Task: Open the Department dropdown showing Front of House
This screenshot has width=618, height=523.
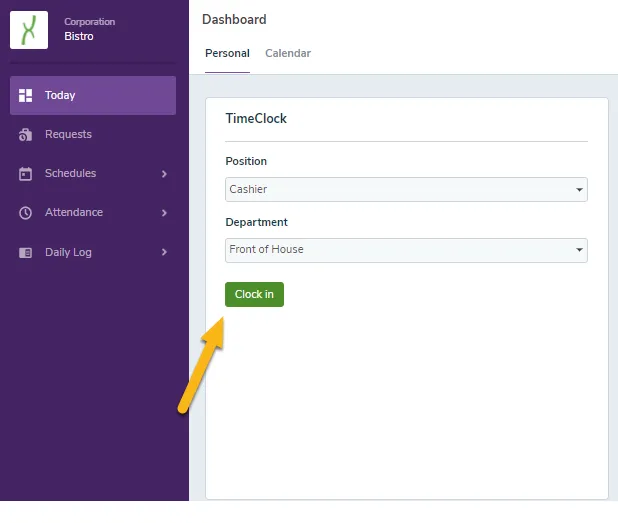Action: [406, 250]
